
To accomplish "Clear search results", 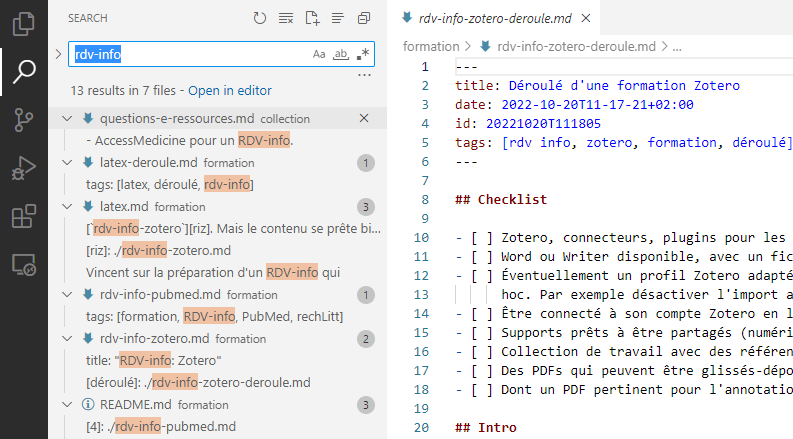I will (x=286, y=18).
